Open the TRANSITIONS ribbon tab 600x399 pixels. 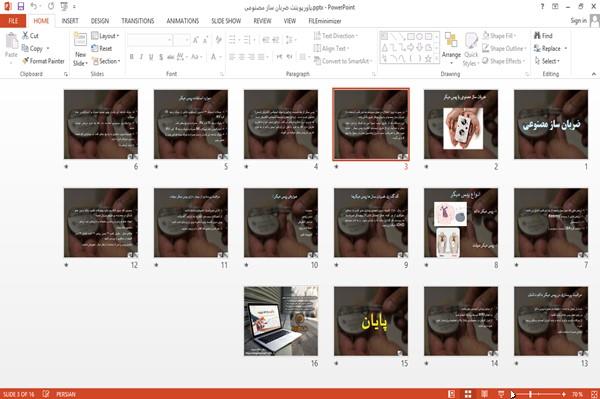[x=138, y=21]
